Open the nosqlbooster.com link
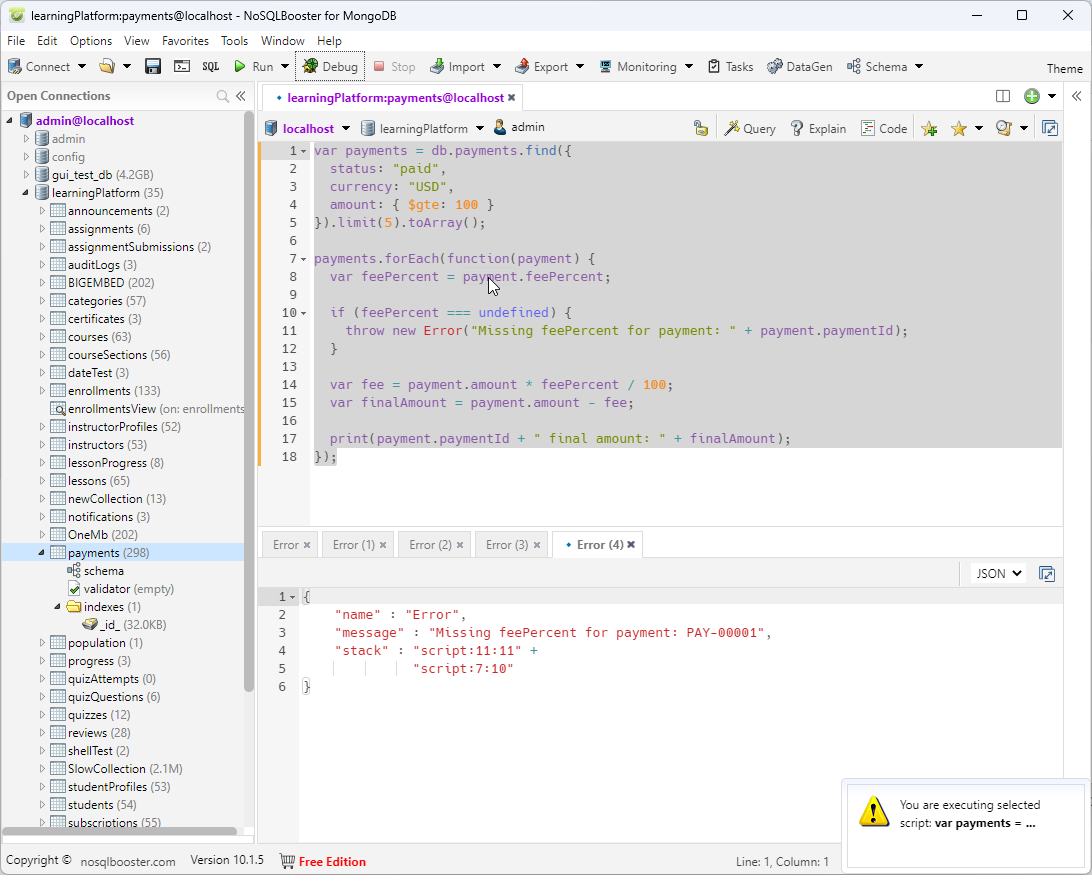 click(127, 862)
